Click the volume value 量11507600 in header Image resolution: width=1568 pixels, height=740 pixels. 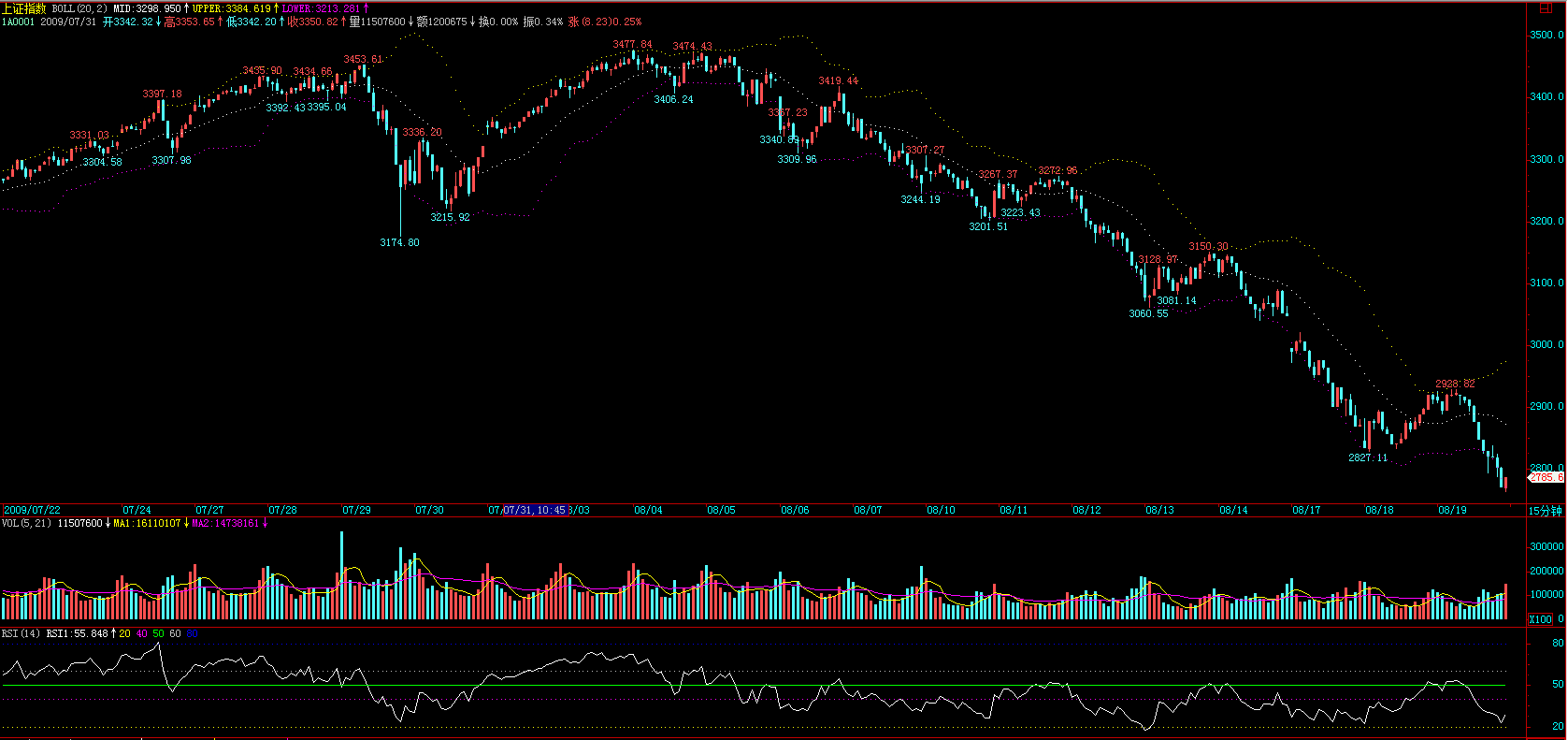click(378, 22)
